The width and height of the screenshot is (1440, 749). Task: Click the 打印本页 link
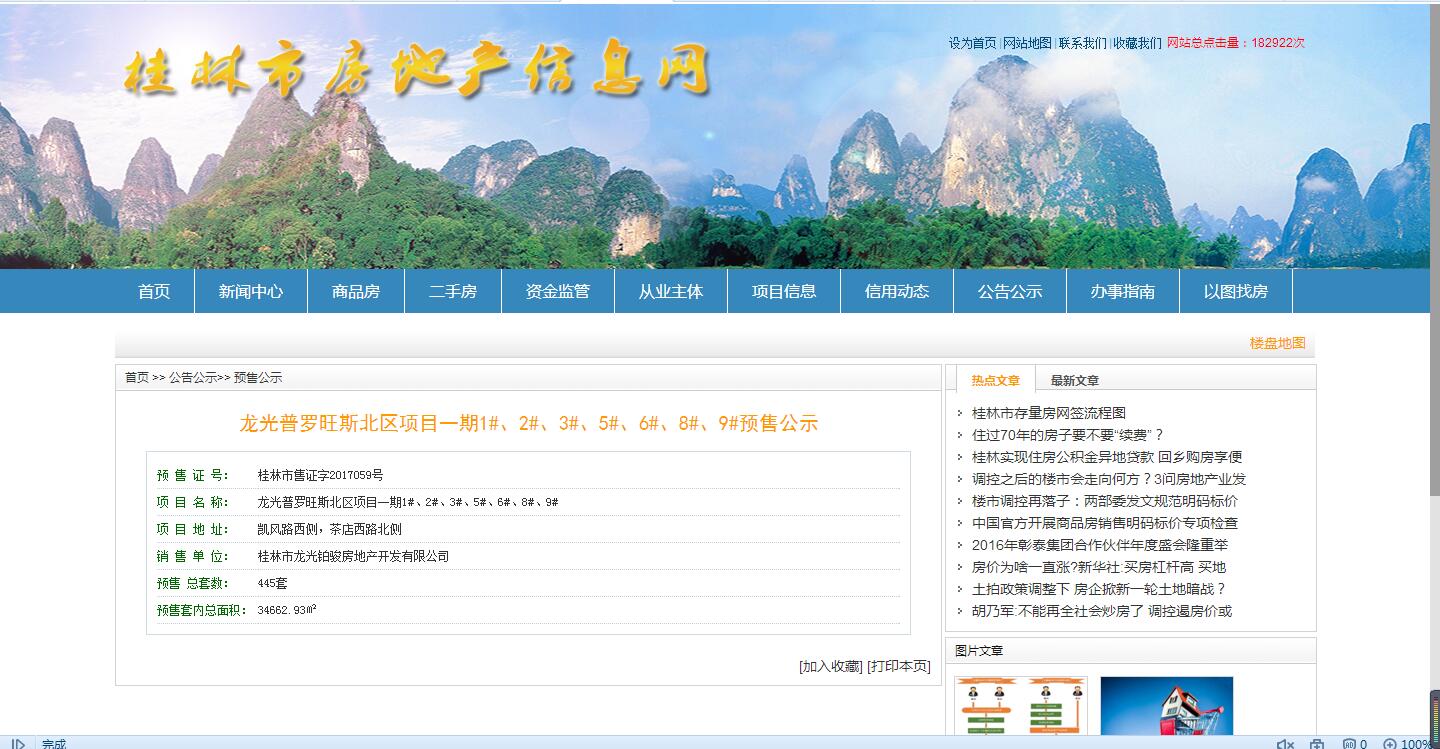tap(899, 666)
